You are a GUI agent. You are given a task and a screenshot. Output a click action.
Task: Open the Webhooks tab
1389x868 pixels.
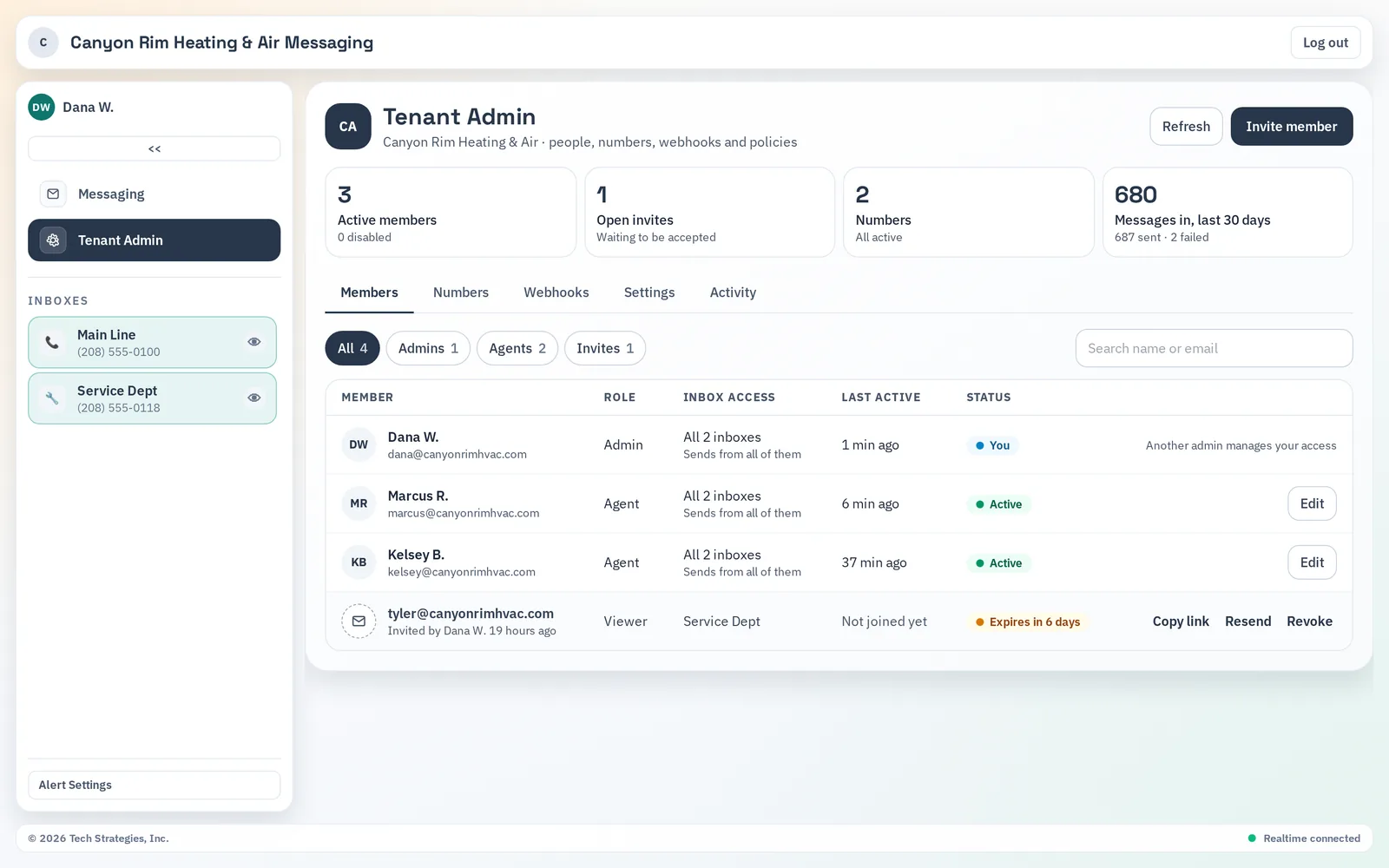pyautogui.click(x=556, y=293)
